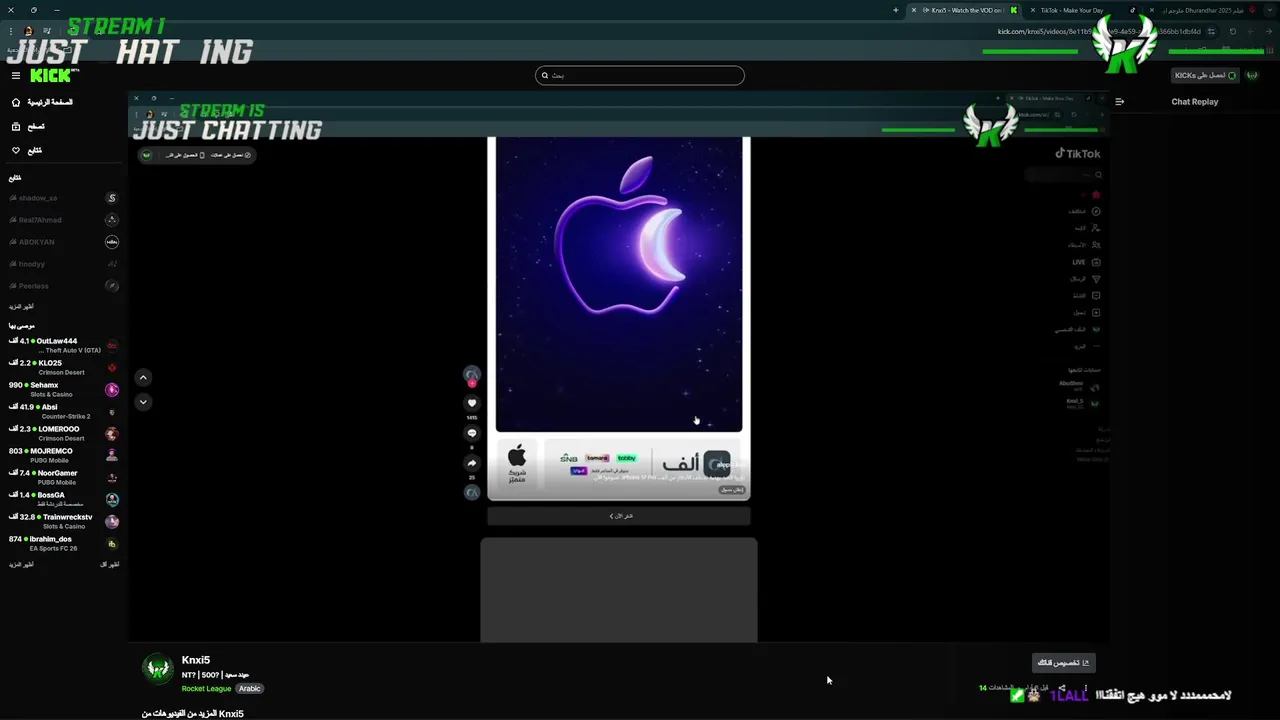Open LIVE item in TikTok sidebar

pos(1087,262)
